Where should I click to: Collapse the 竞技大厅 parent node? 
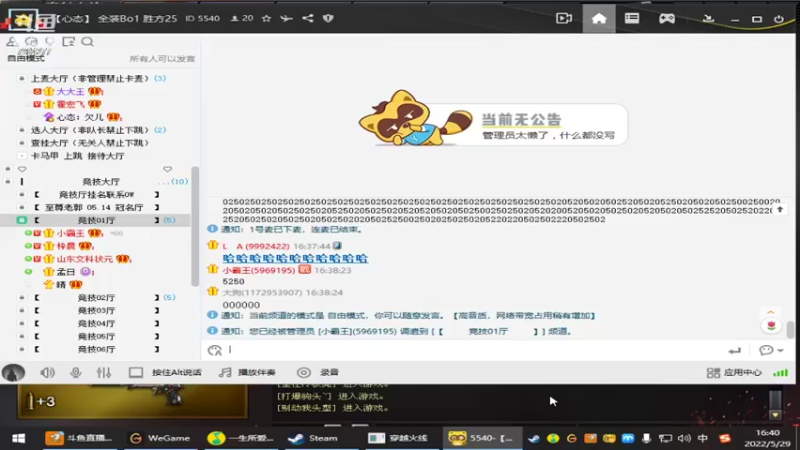point(8,182)
